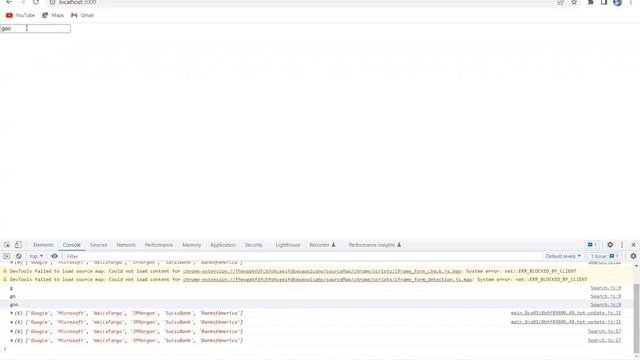Activate DevTools inspect element picker

7,245
